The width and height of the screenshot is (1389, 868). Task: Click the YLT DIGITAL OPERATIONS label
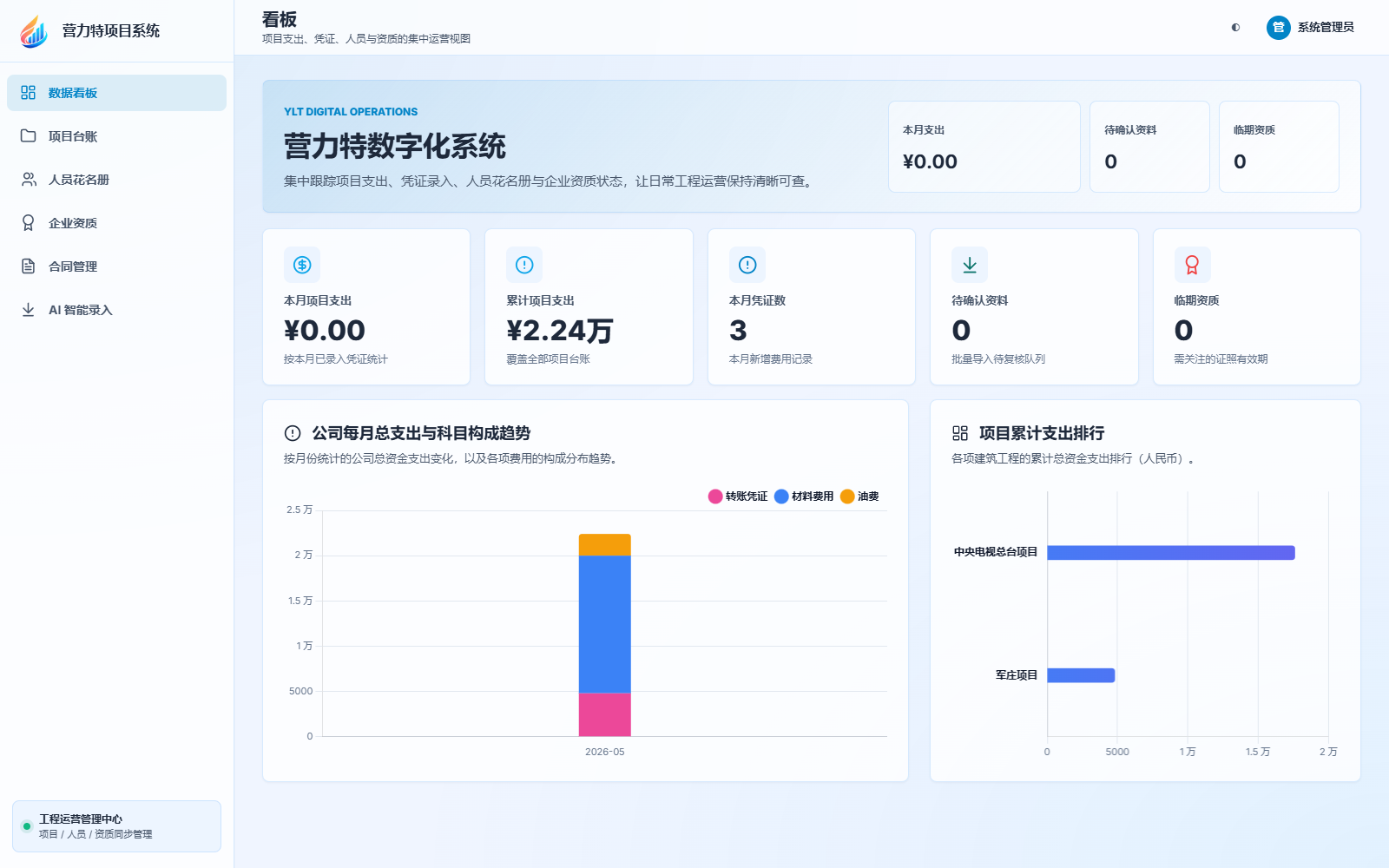point(351,112)
